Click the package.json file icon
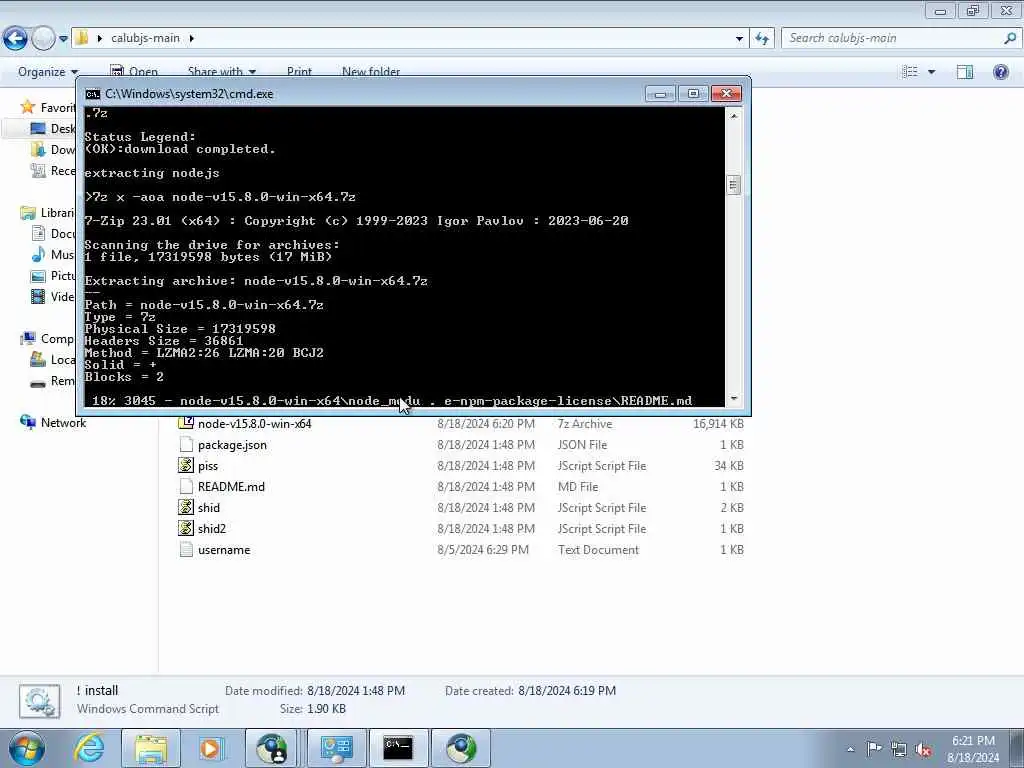 (x=186, y=445)
